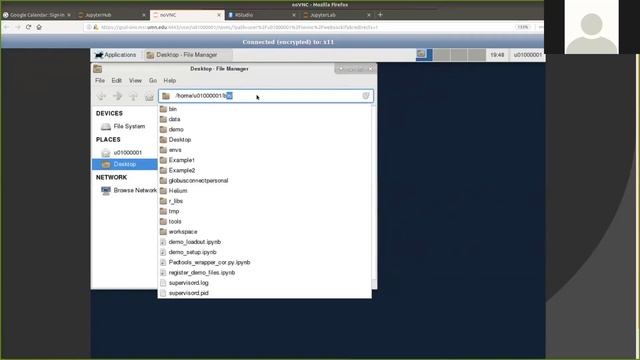Choose the data folder suggestion
Viewport: 640px width, 360px height.
point(264,119)
